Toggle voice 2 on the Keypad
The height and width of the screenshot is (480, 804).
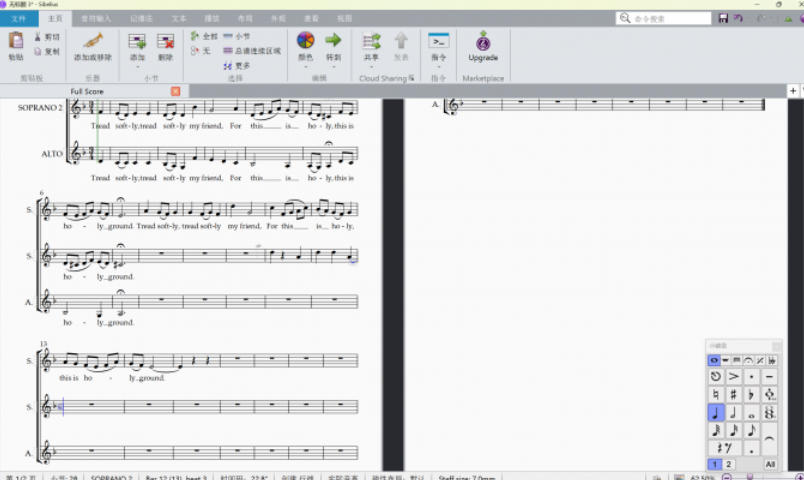pos(728,464)
